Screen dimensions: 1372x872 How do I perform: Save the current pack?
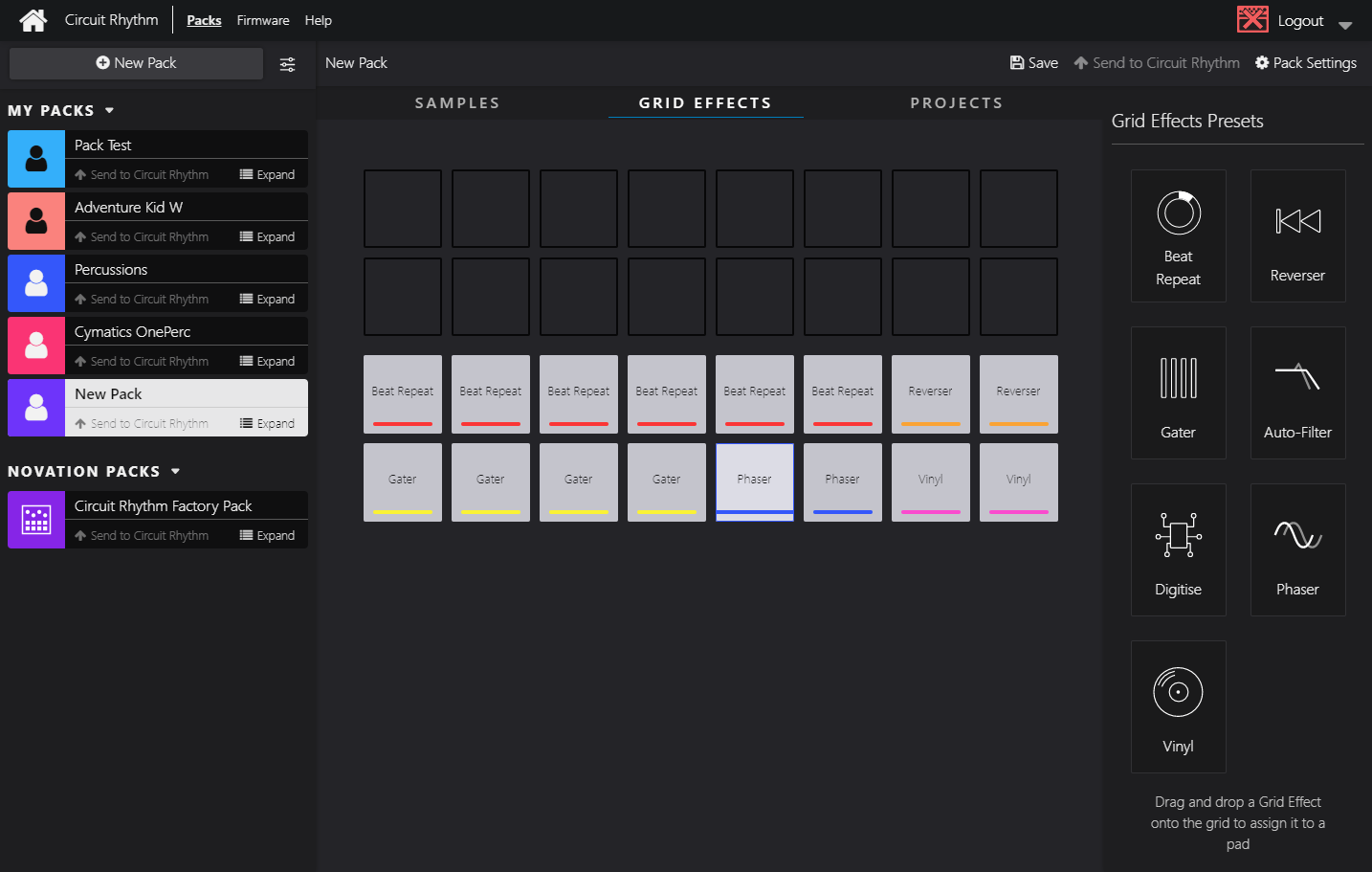[x=1033, y=62]
